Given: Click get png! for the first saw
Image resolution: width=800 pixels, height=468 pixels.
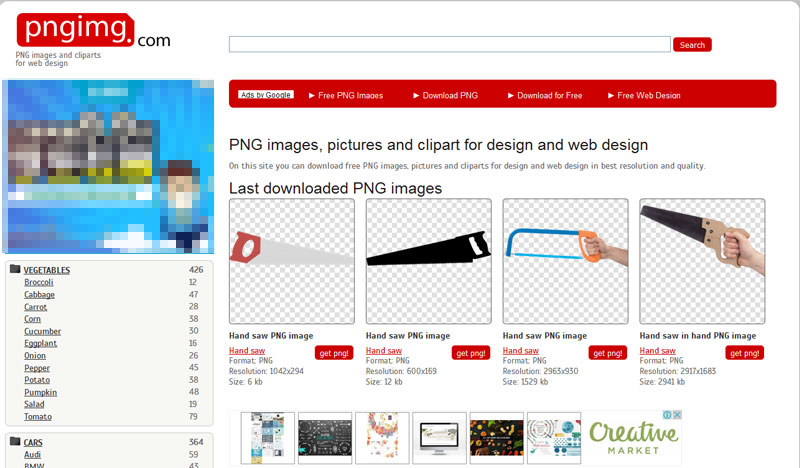Looking at the screenshot, I should (334, 353).
